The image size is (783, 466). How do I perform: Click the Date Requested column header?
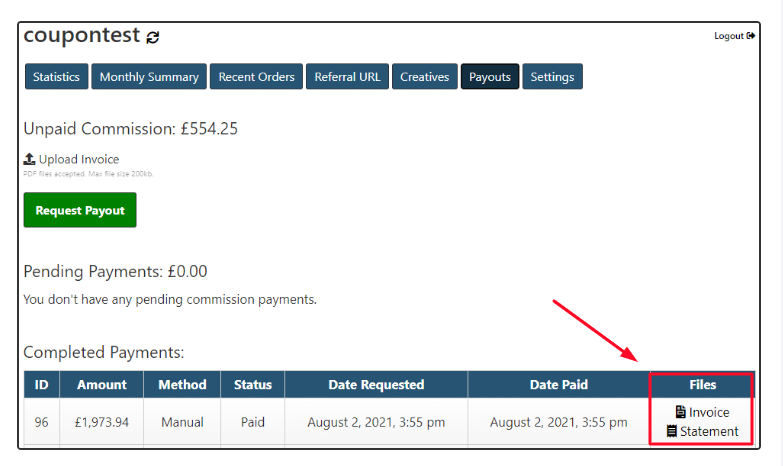376,385
